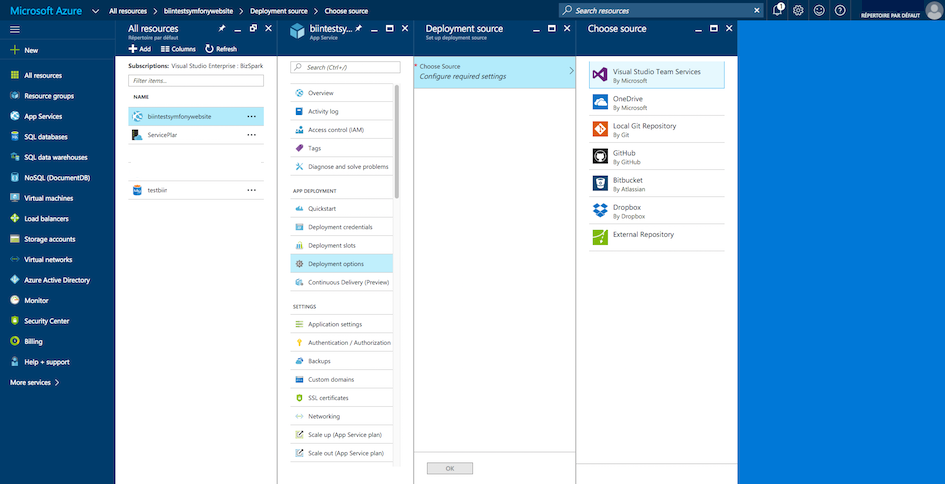Screen dimensions: 945x484
Task: Open the notifications bell icon
Action: (778, 10)
